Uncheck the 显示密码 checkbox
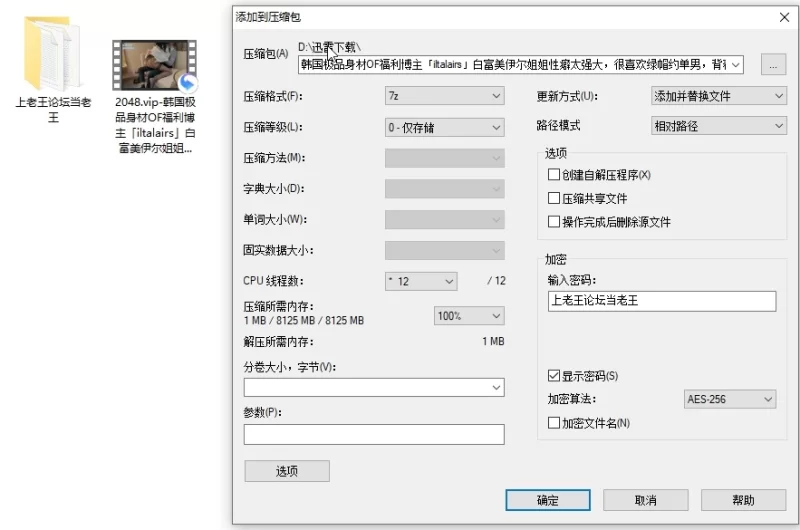This screenshot has height=530, width=800. 555,377
